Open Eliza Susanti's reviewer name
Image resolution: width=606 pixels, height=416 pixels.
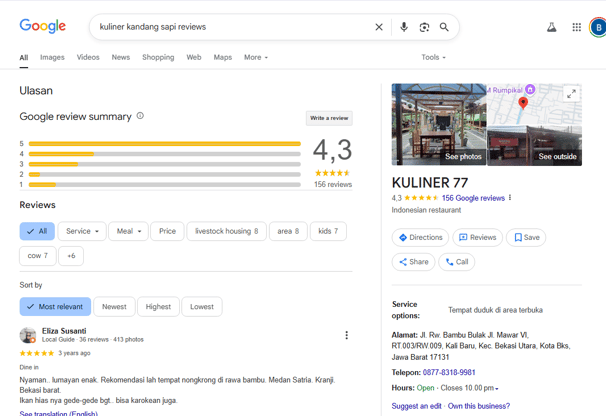pyautogui.click(x=64, y=331)
